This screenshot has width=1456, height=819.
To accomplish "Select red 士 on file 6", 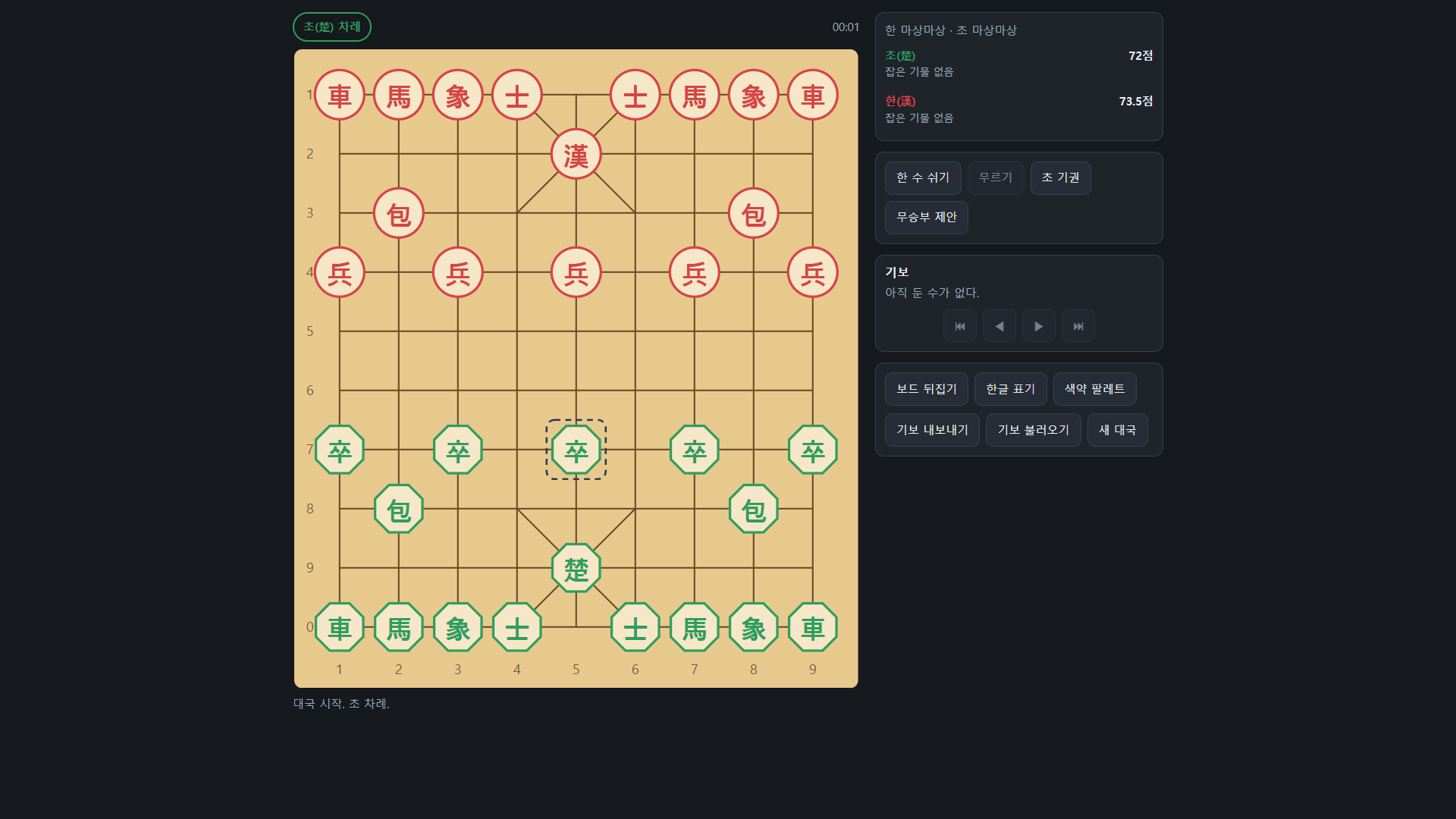I will (635, 96).
